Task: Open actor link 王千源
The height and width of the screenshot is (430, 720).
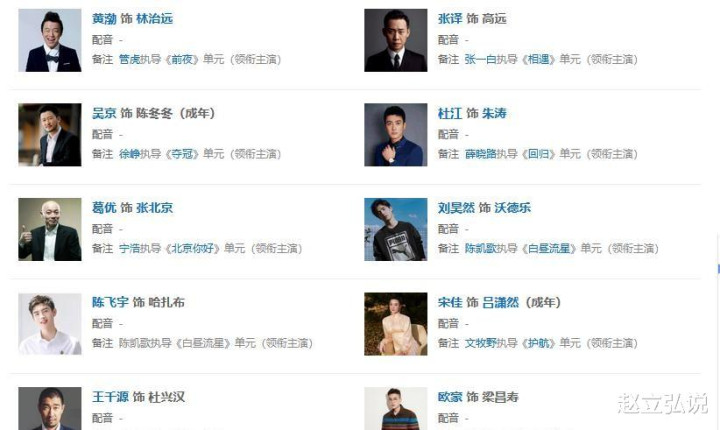Action: [110, 397]
